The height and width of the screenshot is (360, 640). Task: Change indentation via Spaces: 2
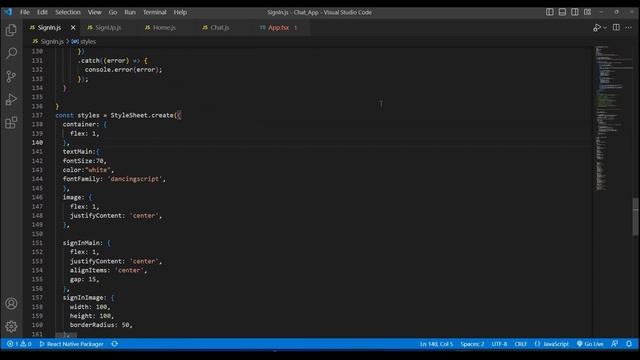[472, 344]
